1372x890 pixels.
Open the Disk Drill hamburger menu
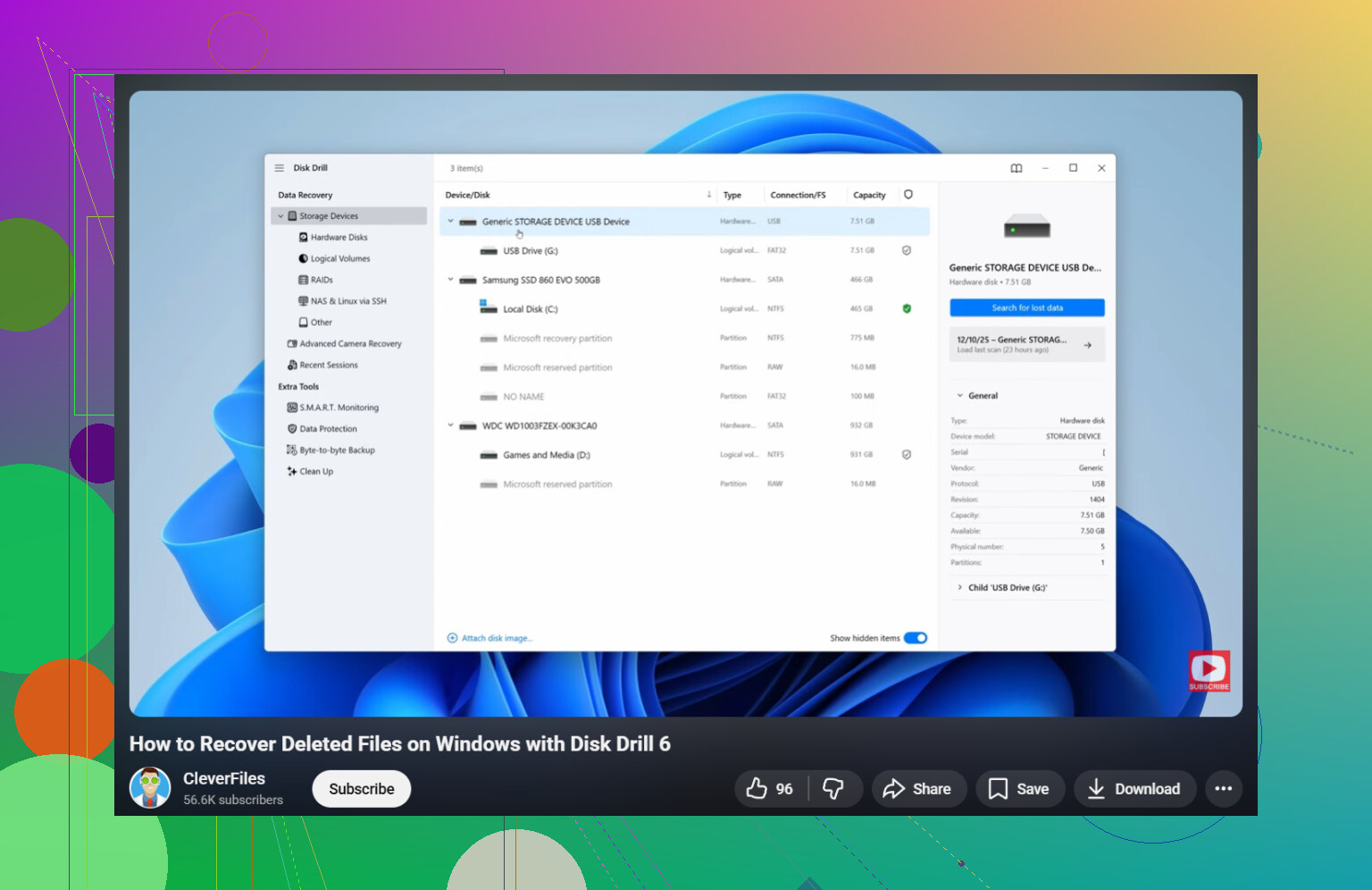tap(279, 168)
